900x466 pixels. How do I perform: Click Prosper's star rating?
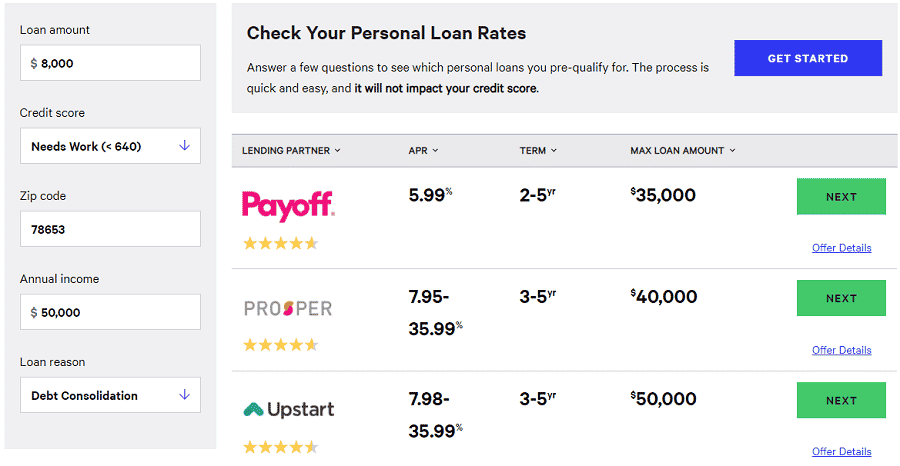[280, 345]
